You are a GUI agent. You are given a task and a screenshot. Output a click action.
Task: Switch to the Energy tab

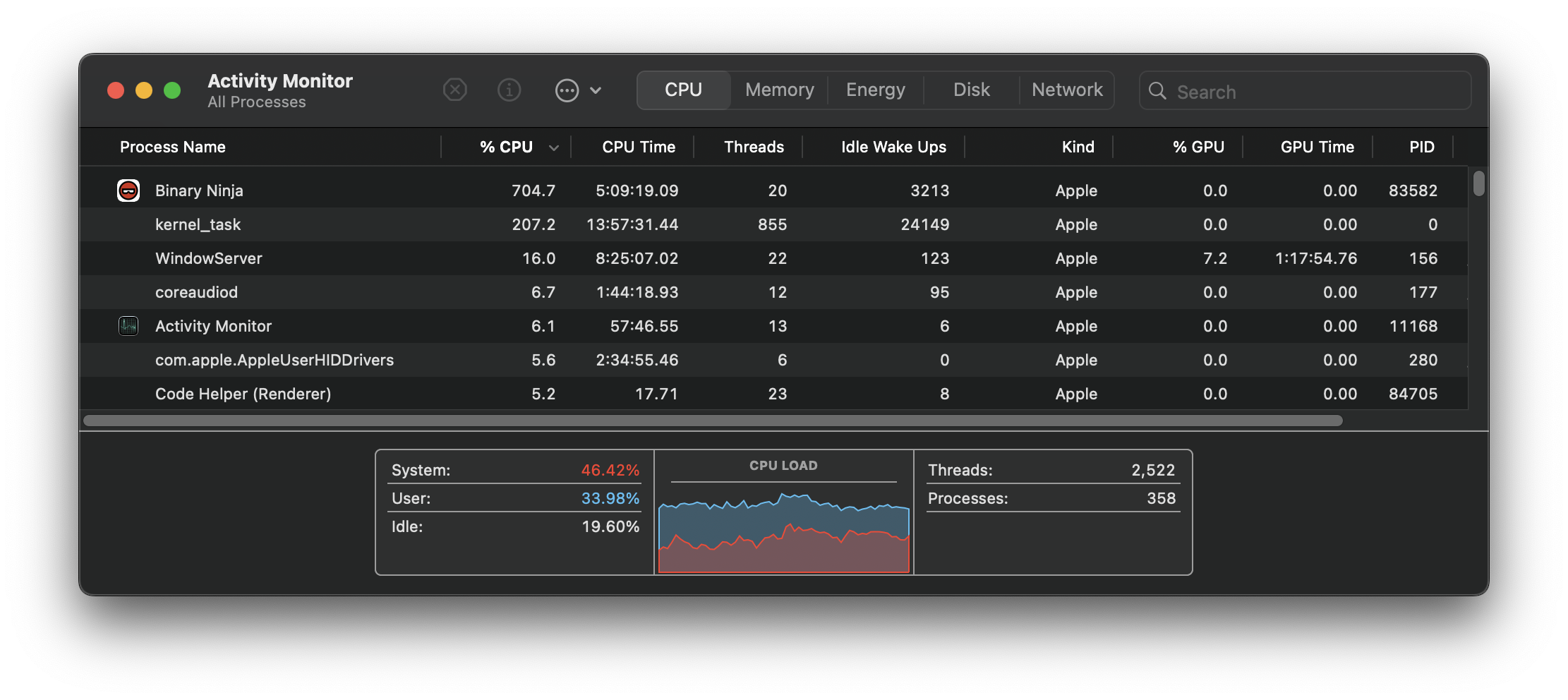(875, 90)
